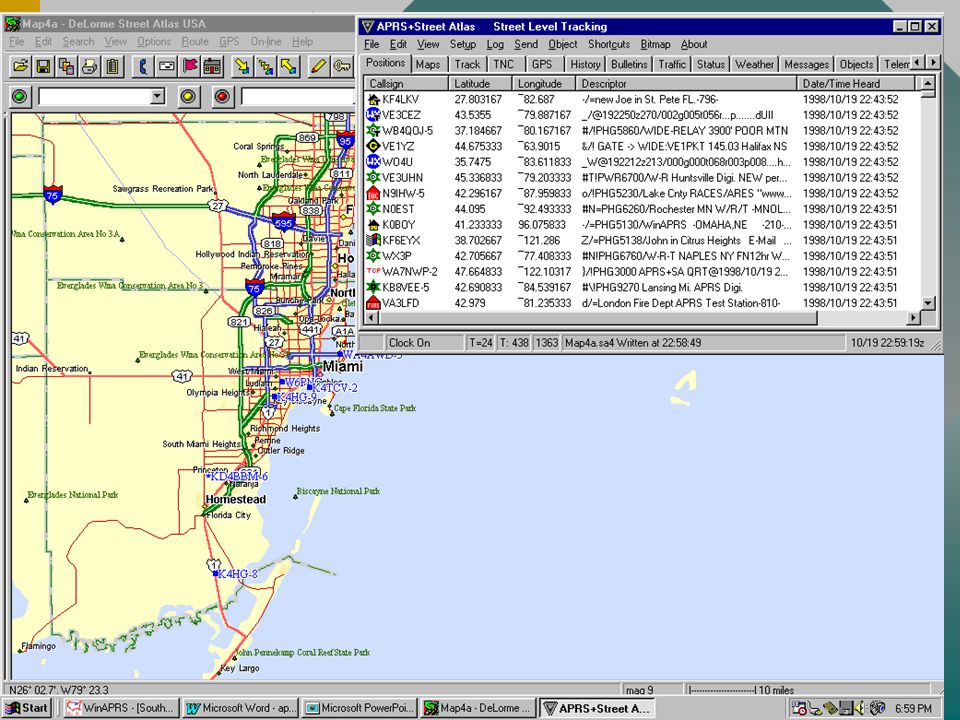Click the envelope address icon
Image resolution: width=960 pixels, height=720 pixels.
167,66
